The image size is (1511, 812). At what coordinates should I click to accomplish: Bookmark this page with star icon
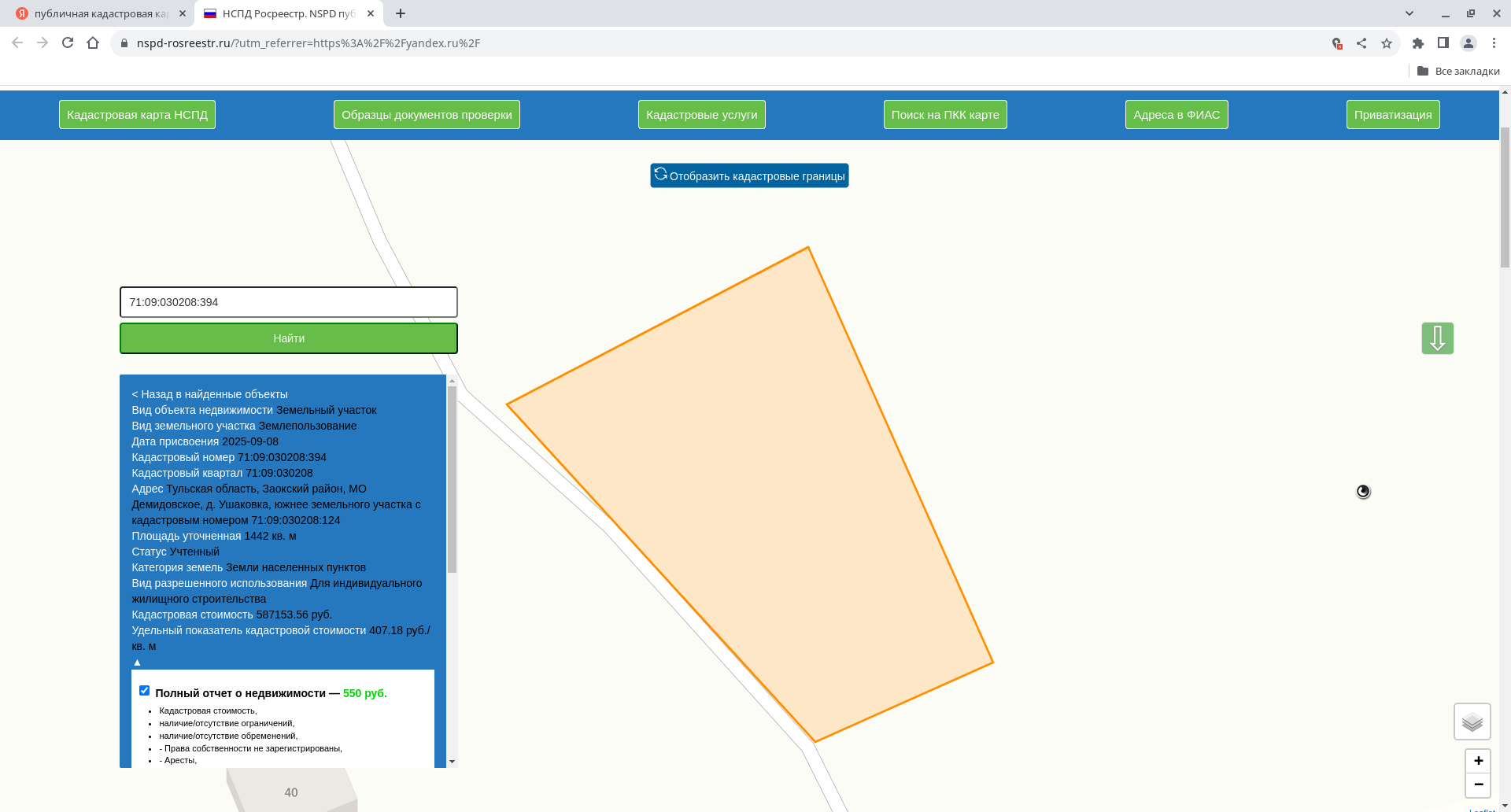1387,43
